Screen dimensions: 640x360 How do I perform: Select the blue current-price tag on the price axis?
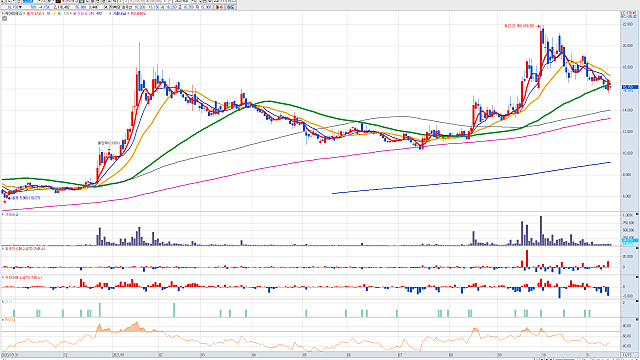pos(629,87)
